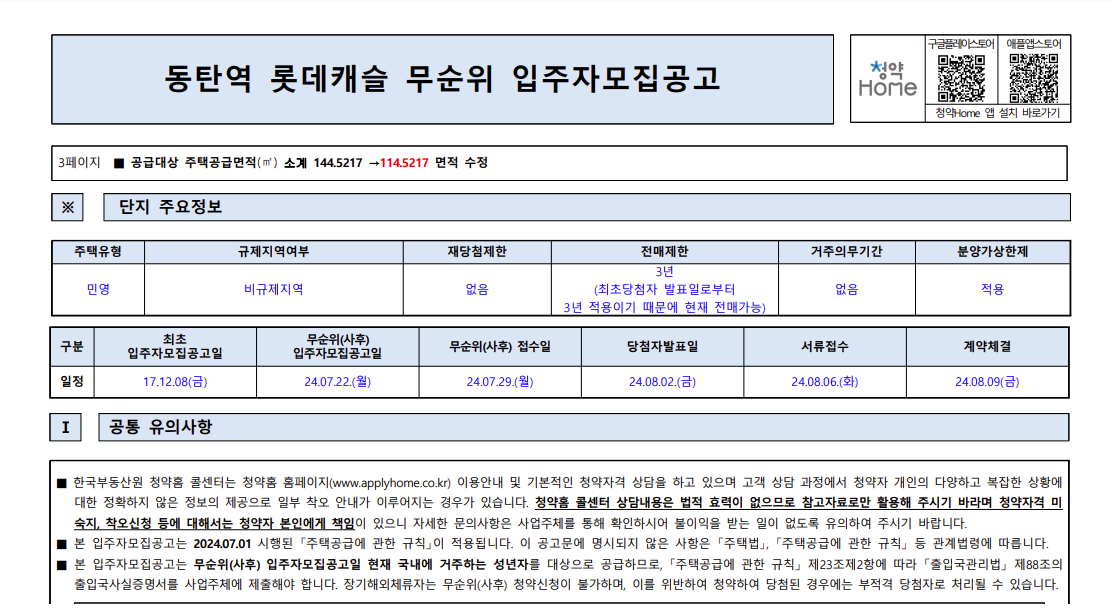Click the '공통 유의사항' section heading
This screenshot has height=610, width=1112.
[x=160, y=427]
